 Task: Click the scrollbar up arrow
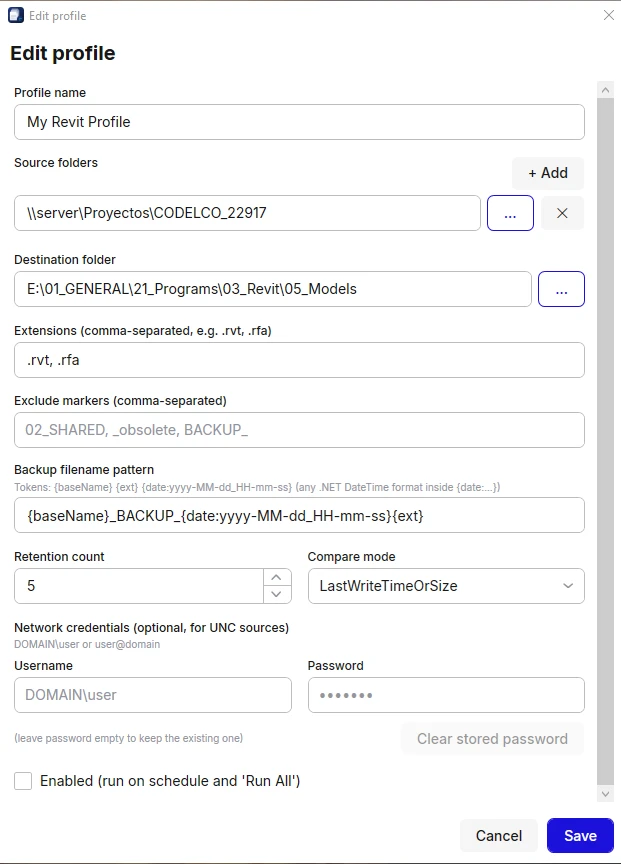(x=606, y=90)
